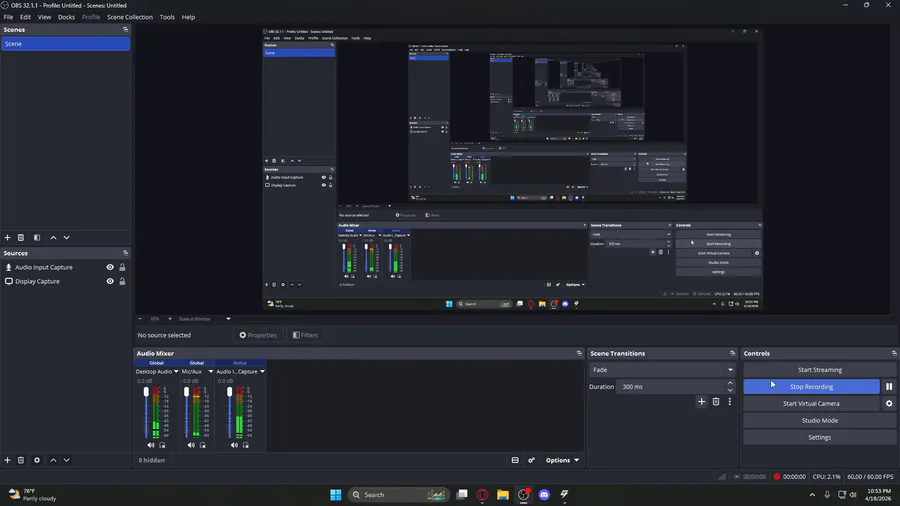Viewport: 900px width, 506px height.
Task: Open transition properties three-dot menu
Action: tap(730, 402)
